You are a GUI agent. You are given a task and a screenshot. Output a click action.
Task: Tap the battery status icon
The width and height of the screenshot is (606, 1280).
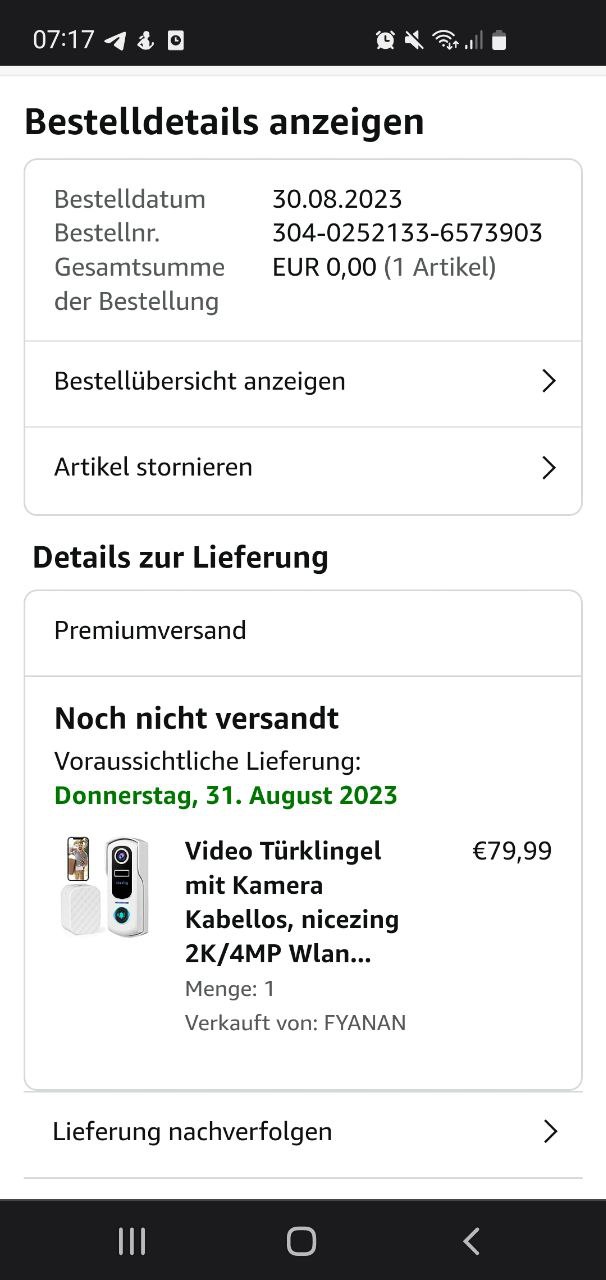(500, 40)
